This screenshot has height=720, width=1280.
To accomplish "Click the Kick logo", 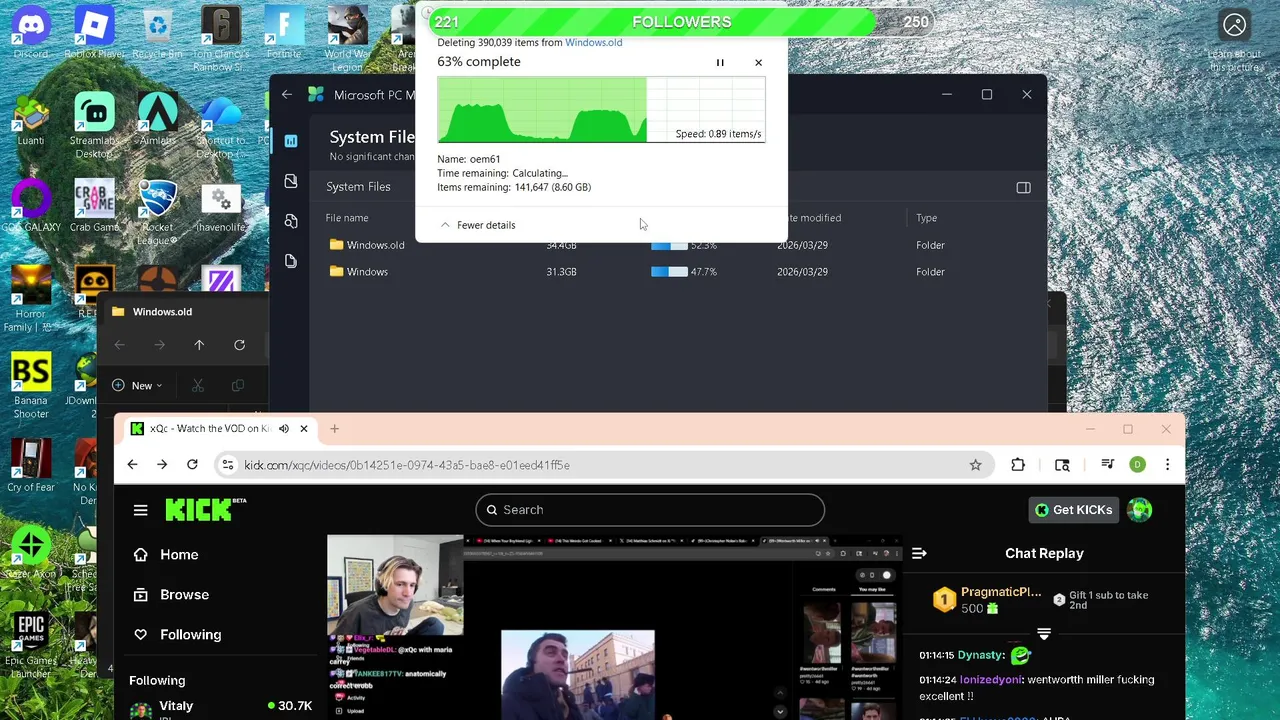I will pyautogui.click(x=205, y=509).
